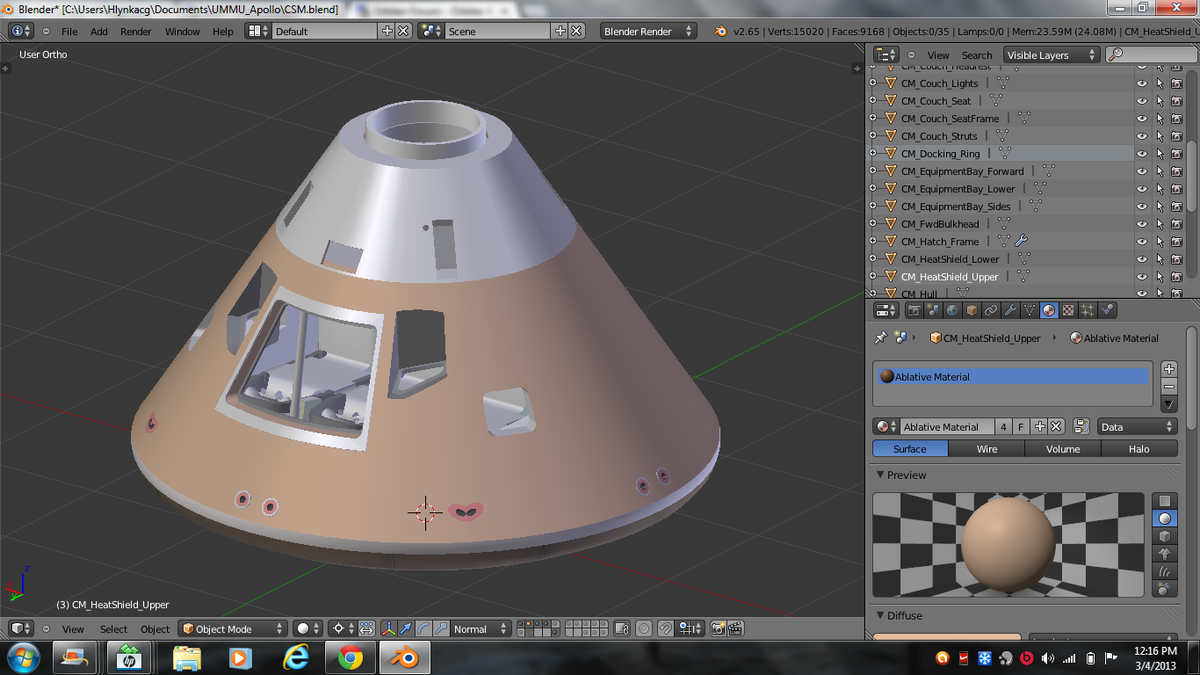Screen dimensions: 1200x675
Task: Remove the material slot with the minus button
Action: pos(1169,386)
